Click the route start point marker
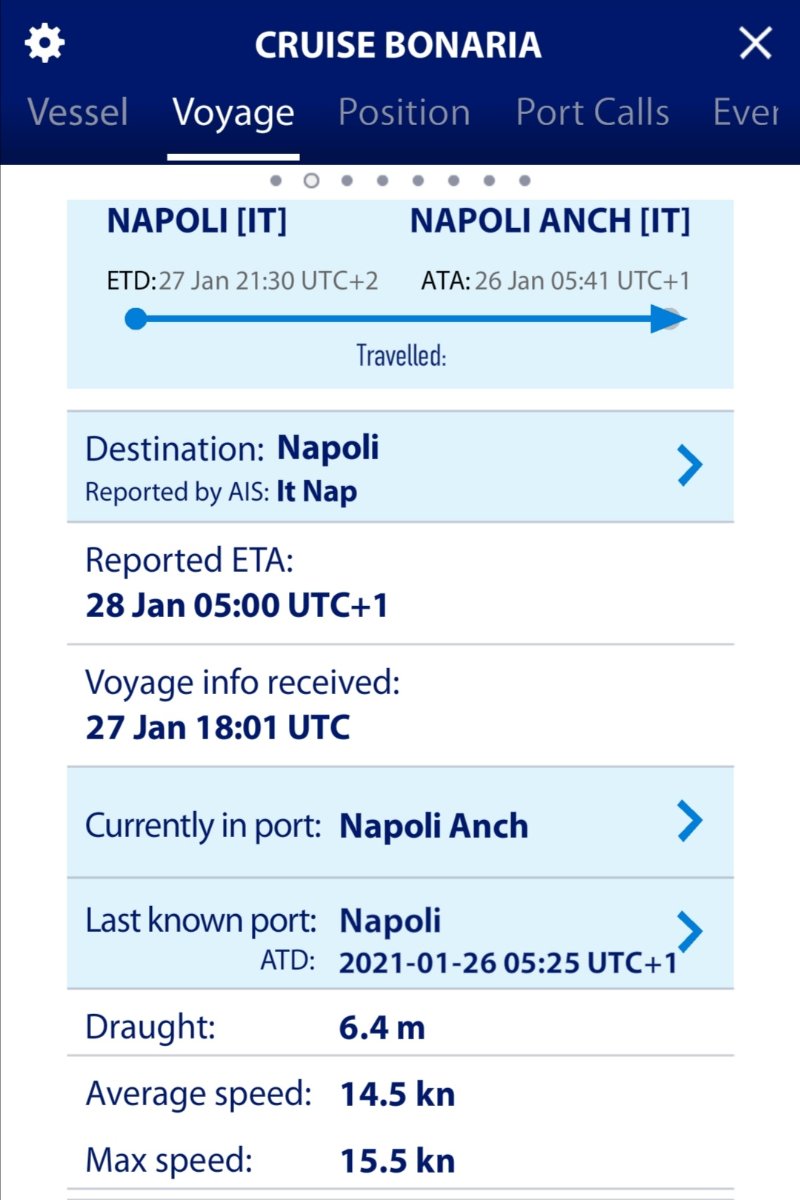 [x=136, y=320]
